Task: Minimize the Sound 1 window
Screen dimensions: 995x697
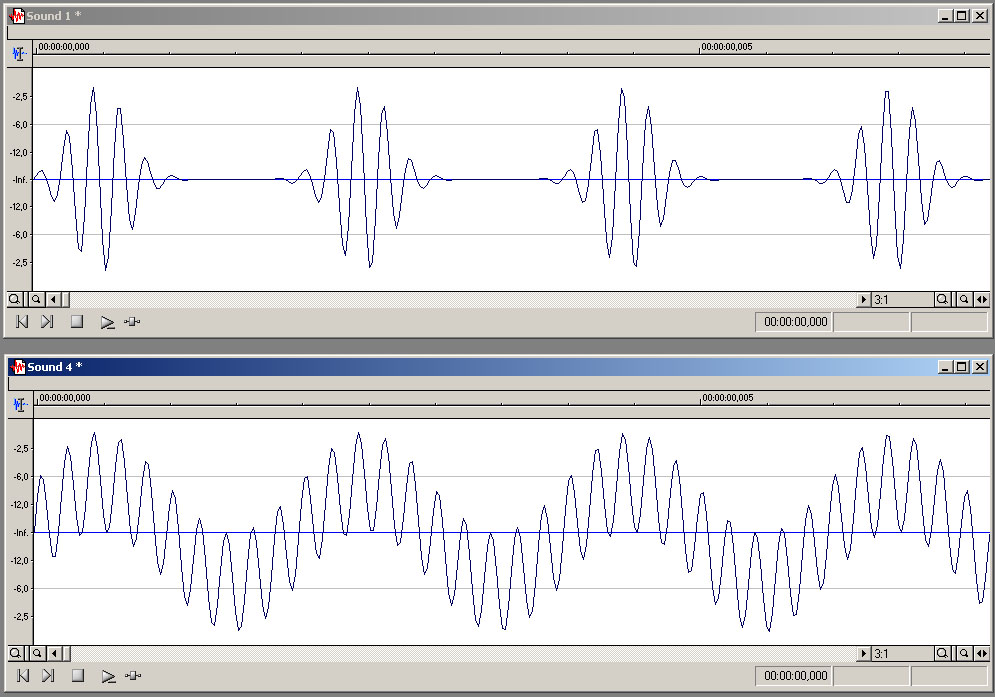Action: [946, 16]
